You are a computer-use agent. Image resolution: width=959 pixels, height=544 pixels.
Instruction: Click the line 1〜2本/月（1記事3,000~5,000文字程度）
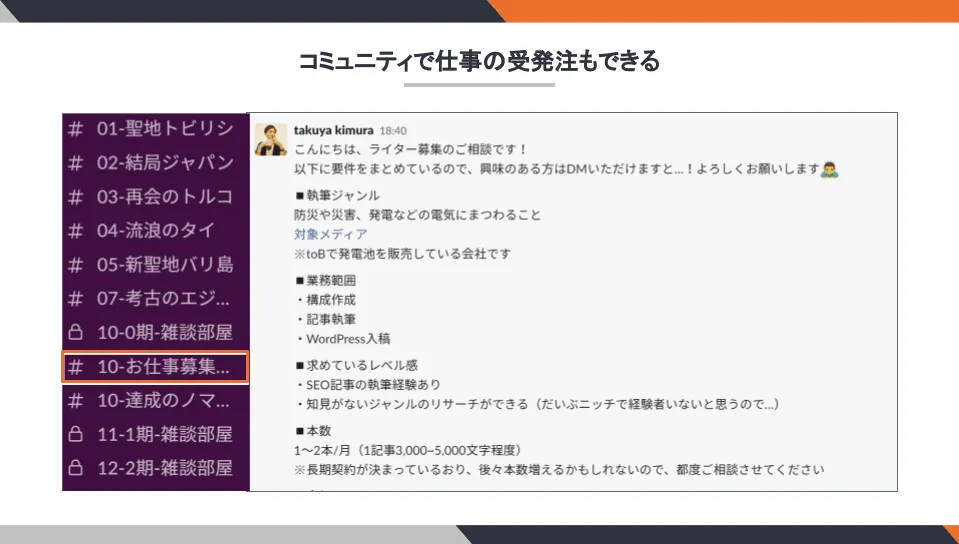click(x=408, y=450)
